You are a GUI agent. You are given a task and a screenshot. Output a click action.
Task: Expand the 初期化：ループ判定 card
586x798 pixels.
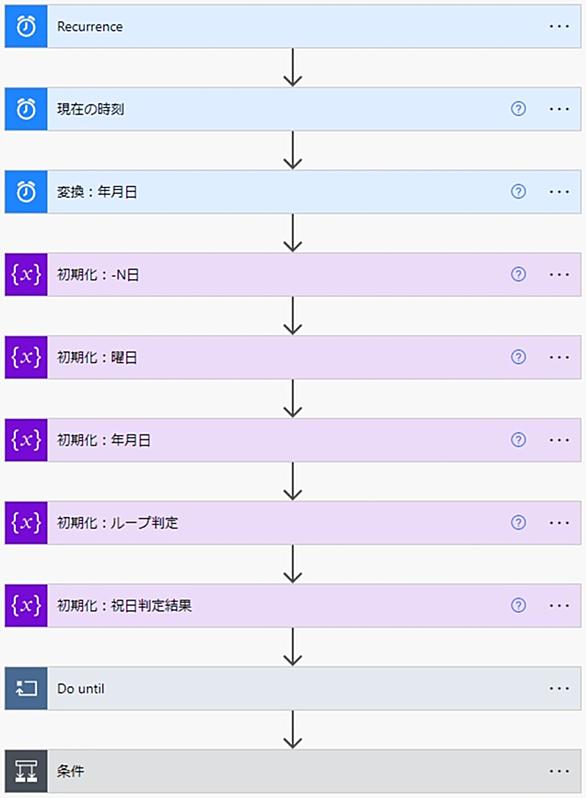tap(293, 523)
